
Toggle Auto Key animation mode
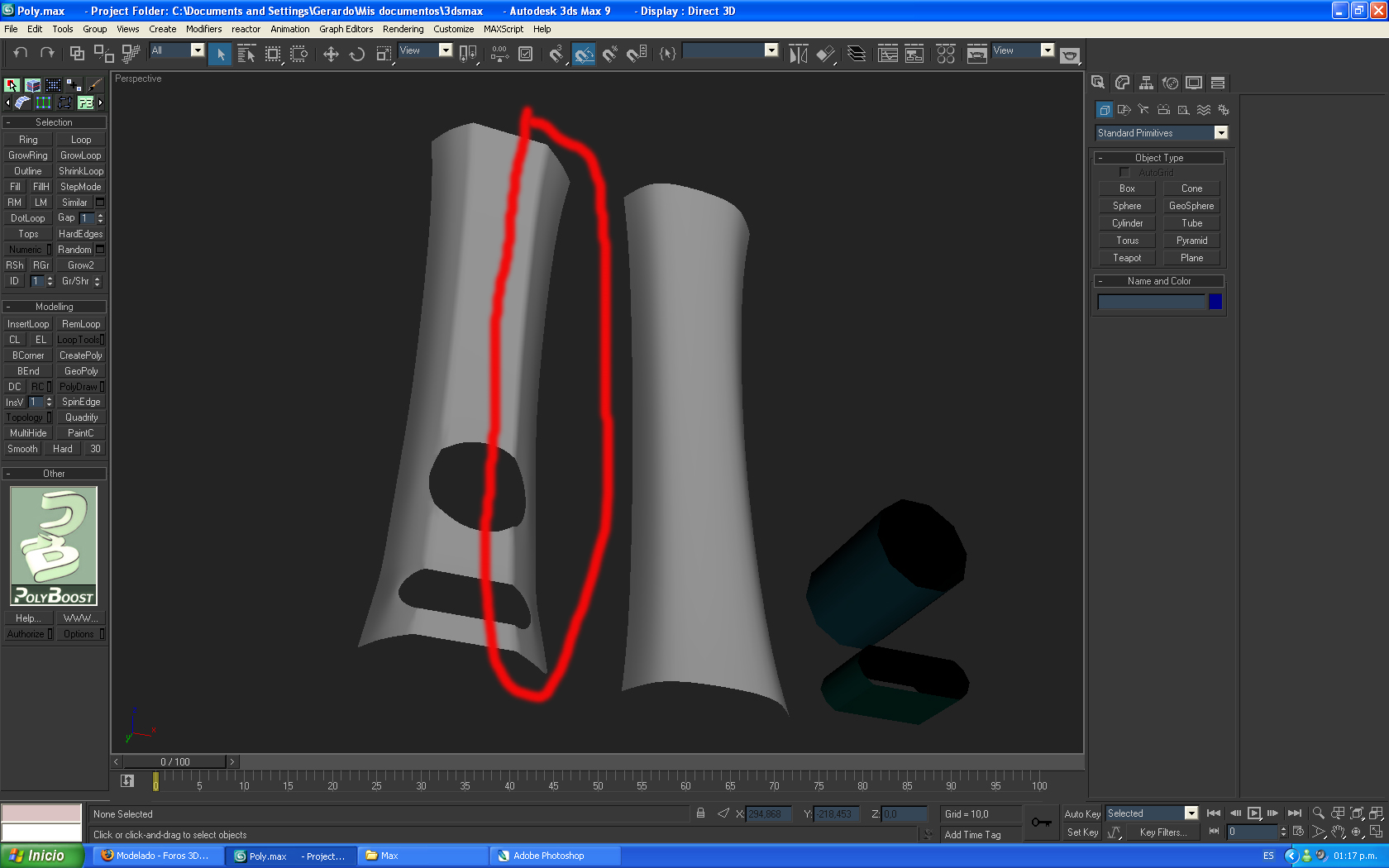pyautogui.click(x=1082, y=814)
